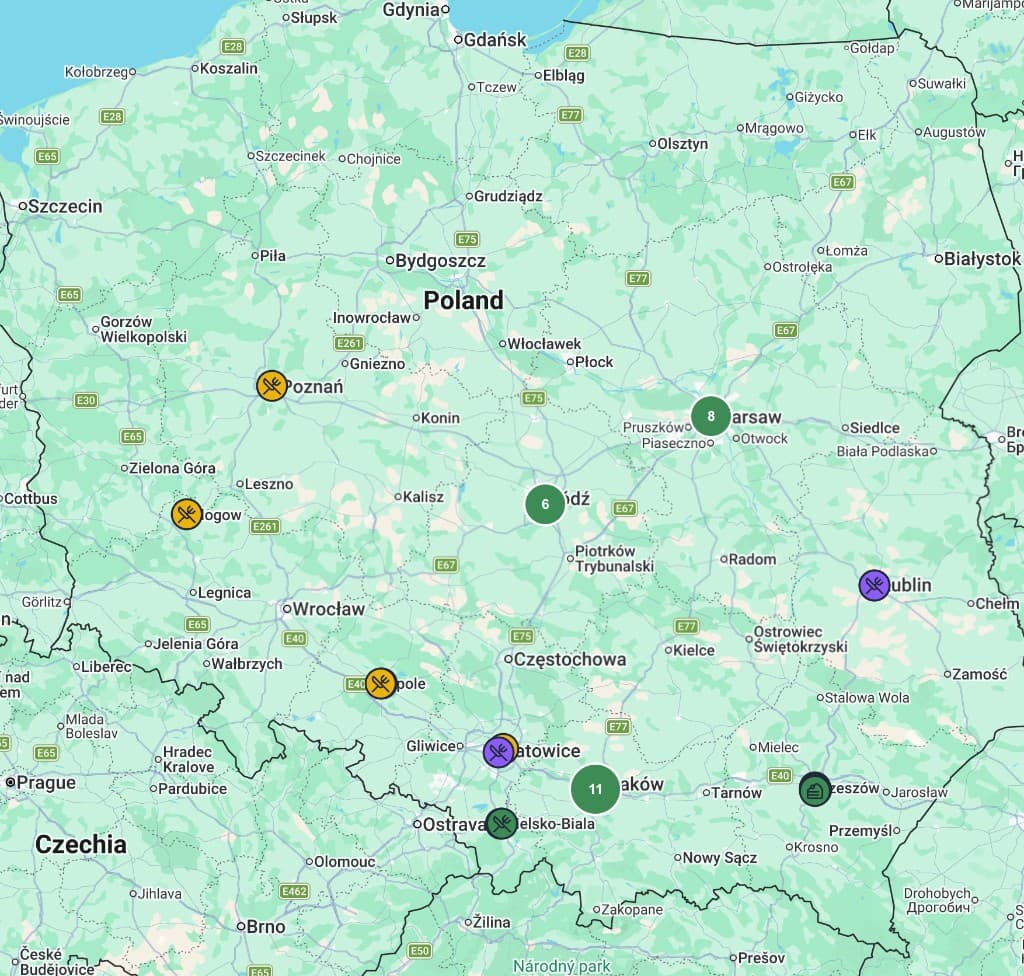Viewport: 1024px width, 976px height.
Task: Select the yellow restaurant pin near Głogów
Action: (187, 514)
